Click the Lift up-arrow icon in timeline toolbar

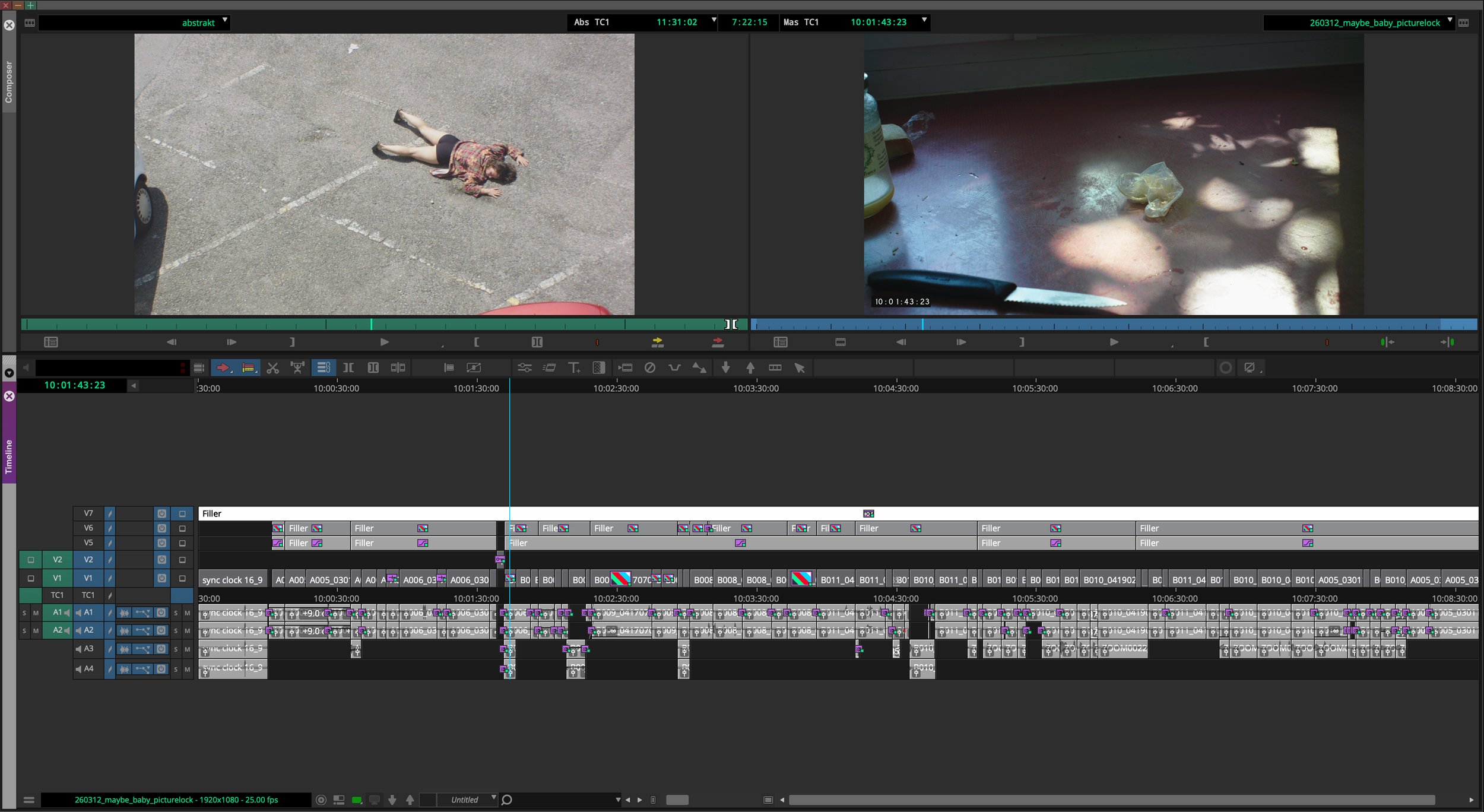click(x=750, y=368)
